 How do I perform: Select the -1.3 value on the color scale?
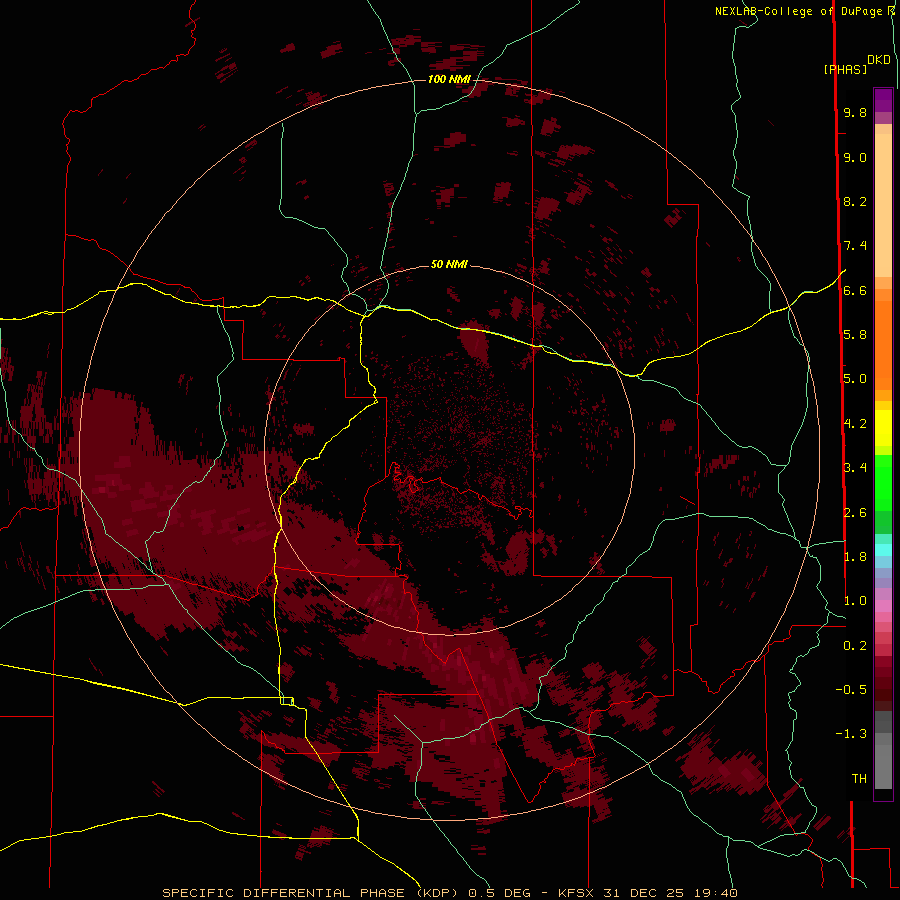pyautogui.click(x=851, y=734)
